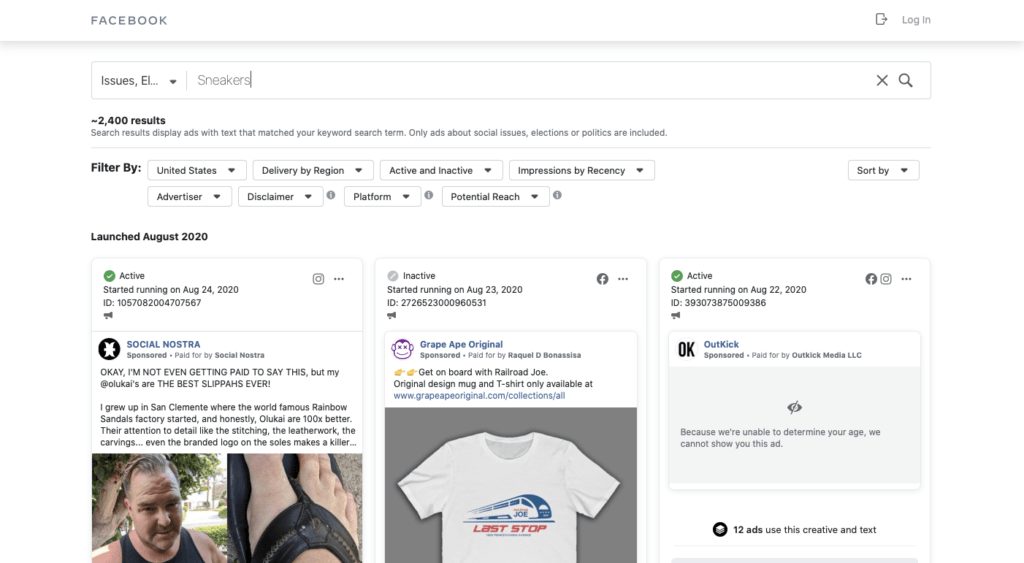Click the megaphone icon on Social Nostra ad

108,315
